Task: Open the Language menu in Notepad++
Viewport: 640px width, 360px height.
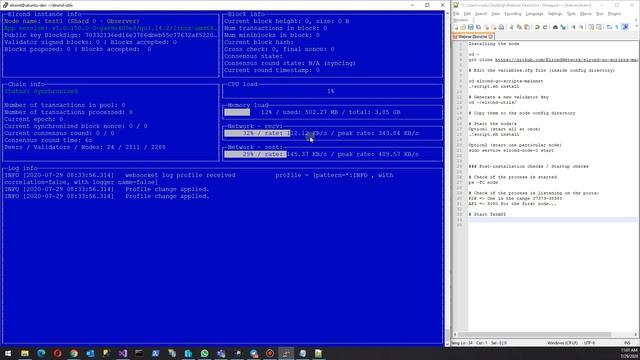Action: (535, 14)
